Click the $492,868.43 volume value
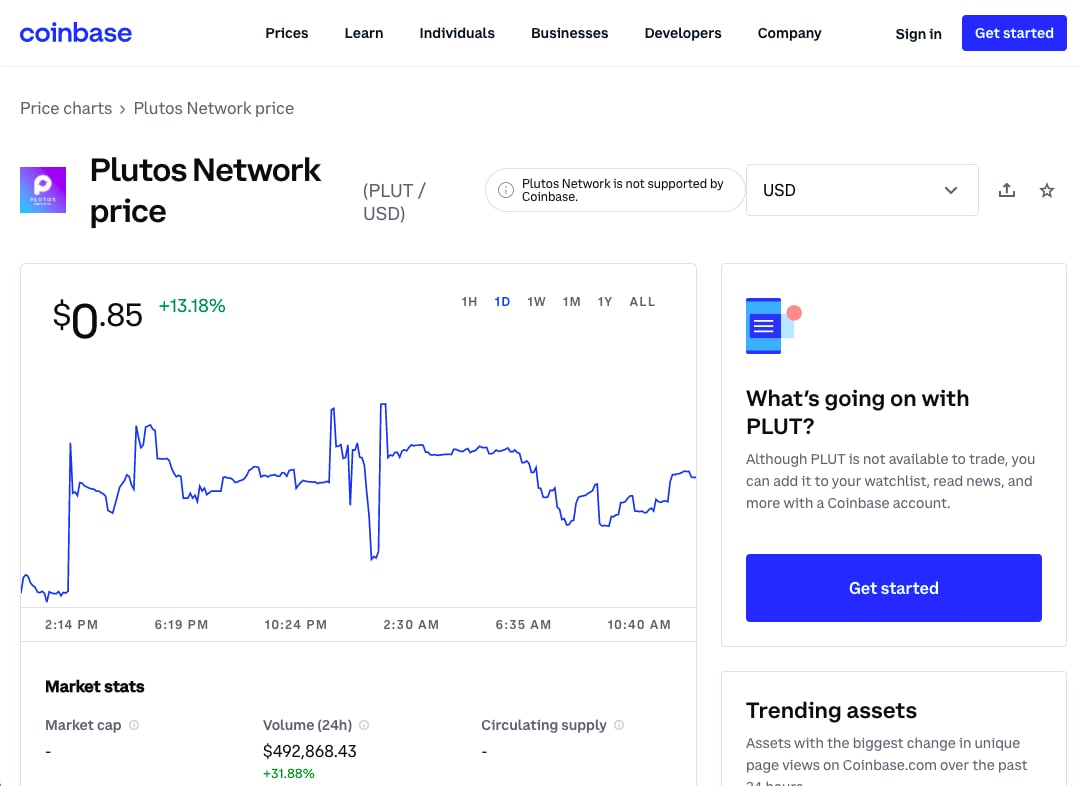Image resolution: width=1080 pixels, height=786 pixels. point(310,751)
